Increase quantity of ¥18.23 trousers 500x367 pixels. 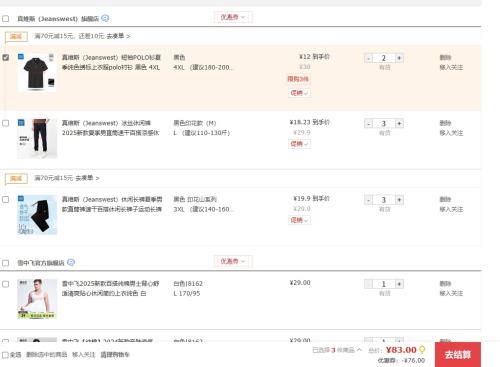click(399, 124)
